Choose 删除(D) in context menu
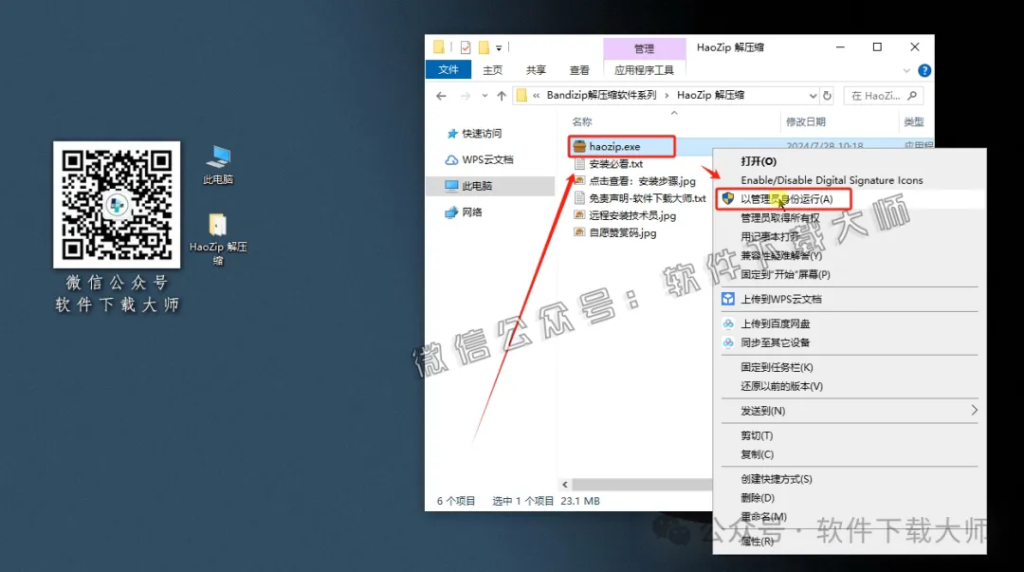Image resolution: width=1024 pixels, height=572 pixels. pos(849,498)
